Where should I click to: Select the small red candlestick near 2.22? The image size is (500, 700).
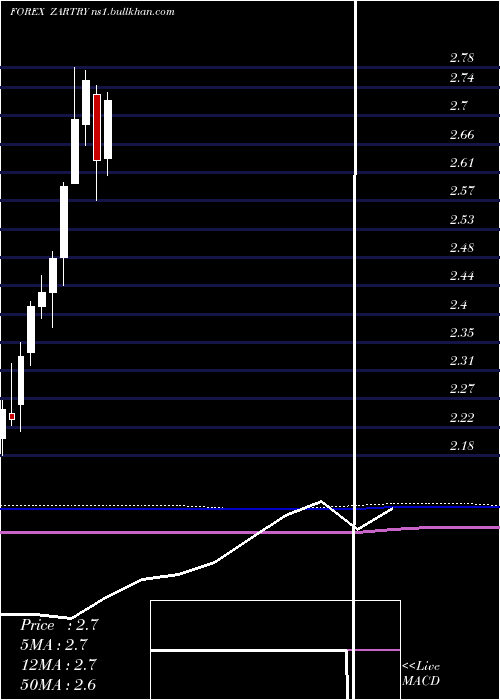12,416
